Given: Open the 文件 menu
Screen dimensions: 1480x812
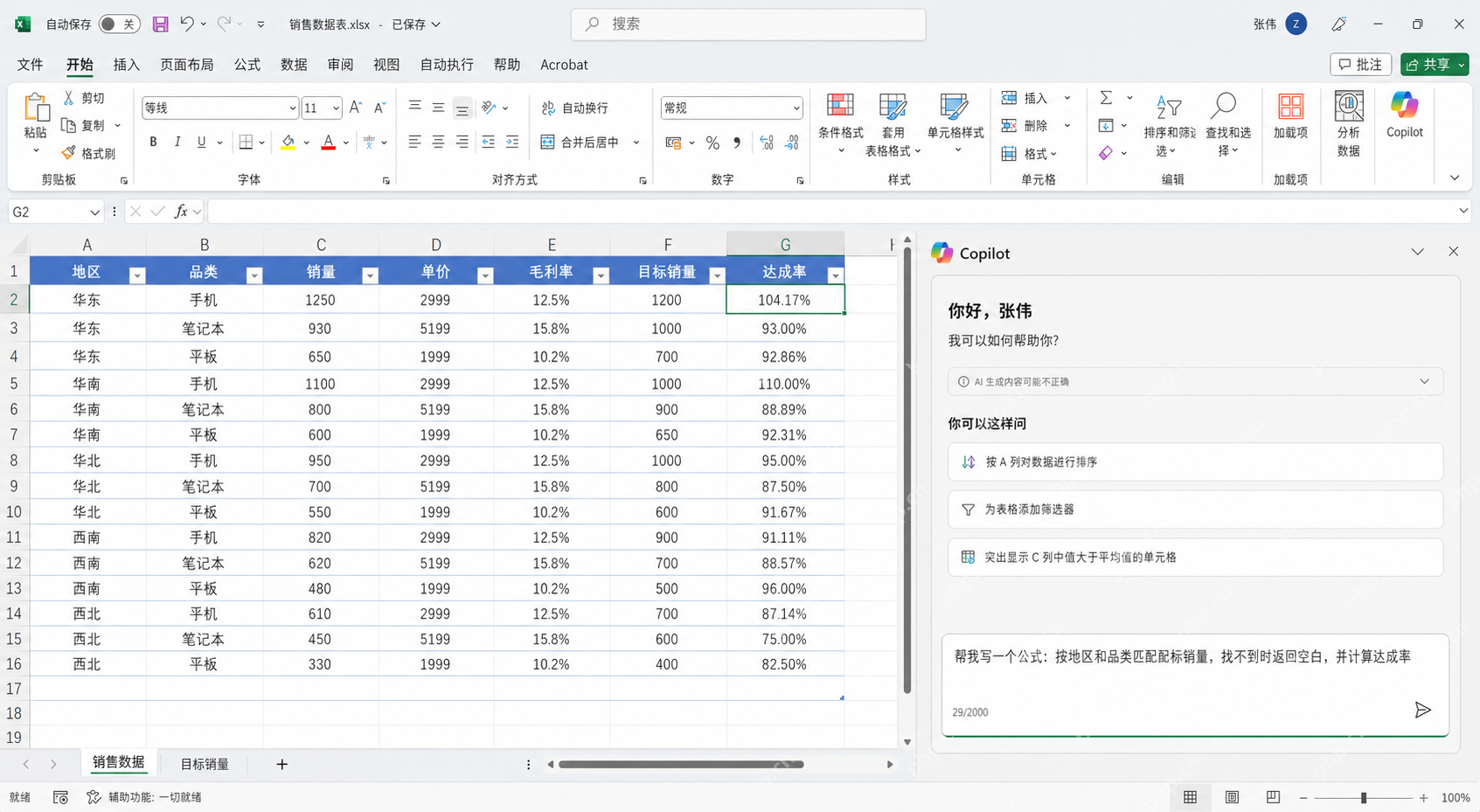Looking at the screenshot, I should point(30,65).
